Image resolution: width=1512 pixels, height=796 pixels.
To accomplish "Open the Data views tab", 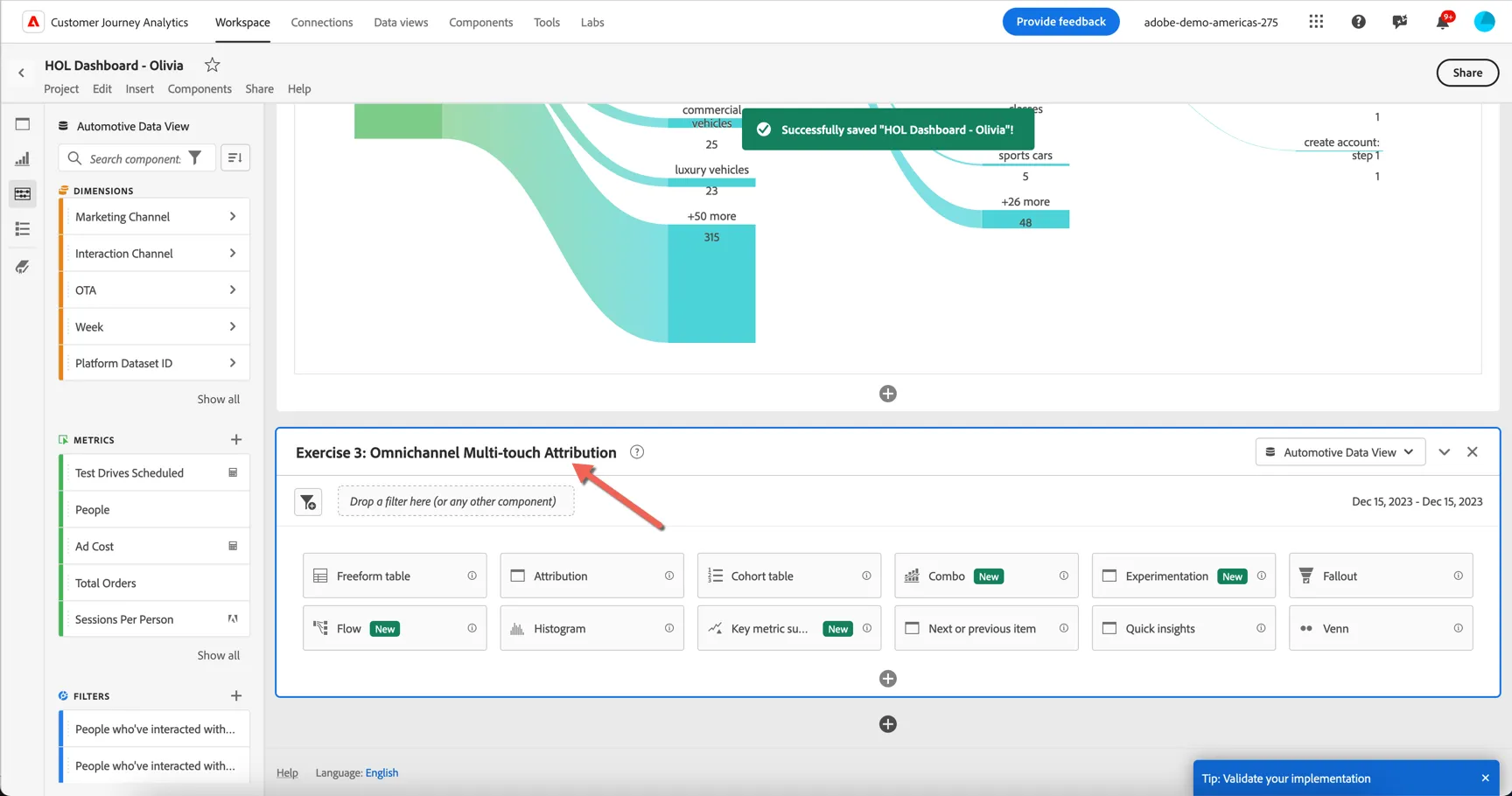I will point(401,22).
